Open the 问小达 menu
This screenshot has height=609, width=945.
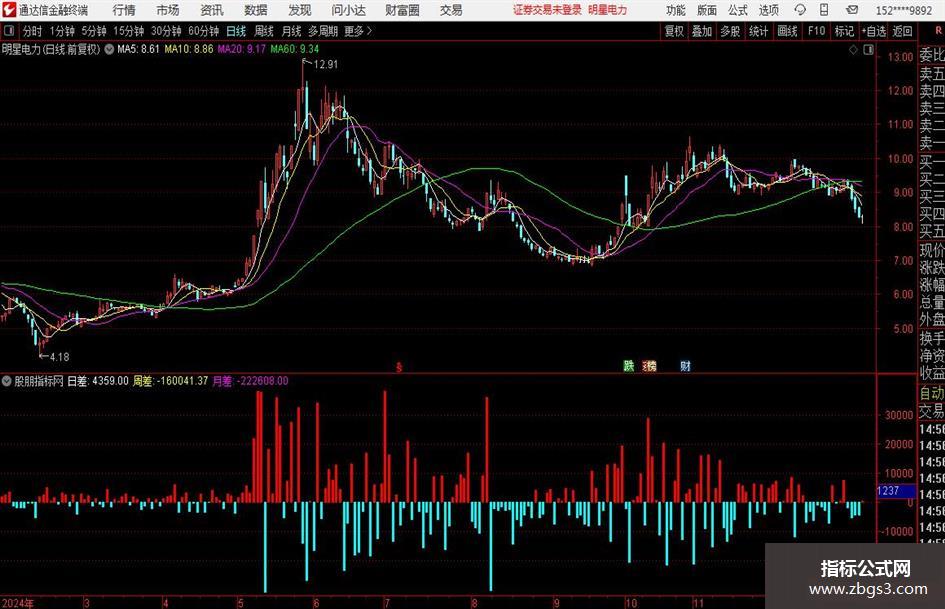click(348, 10)
